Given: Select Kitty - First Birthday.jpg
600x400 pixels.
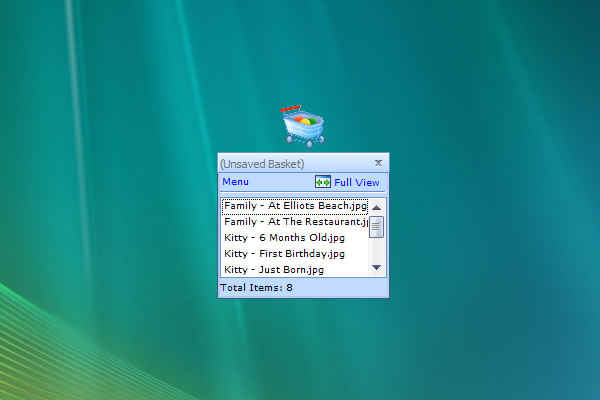Looking at the screenshot, I should [295, 254].
